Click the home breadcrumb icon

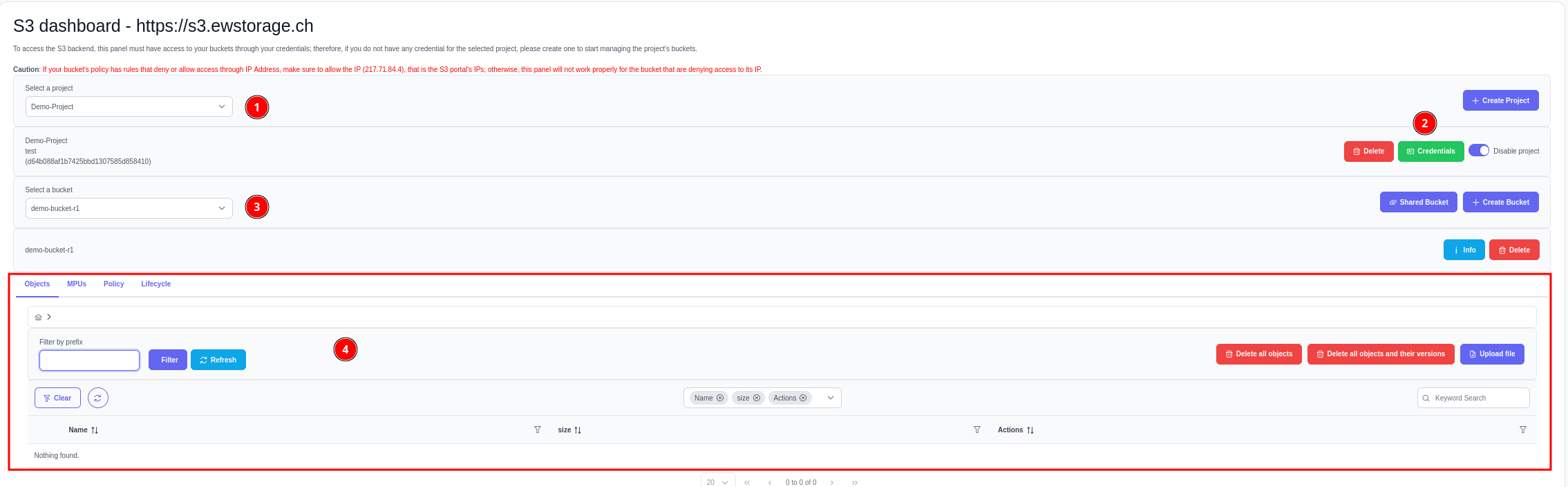38,318
